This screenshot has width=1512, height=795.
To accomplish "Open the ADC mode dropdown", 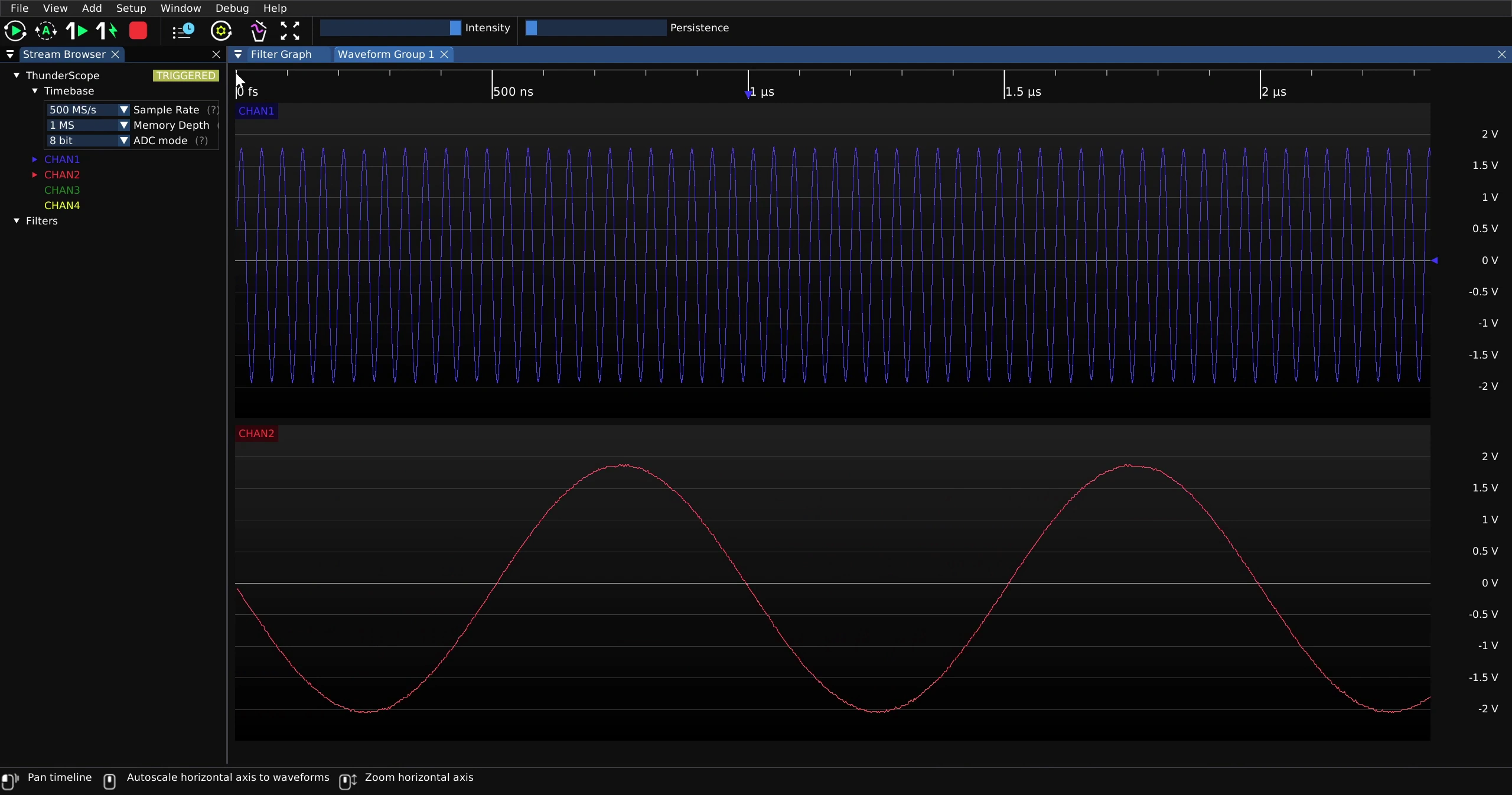I will [x=87, y=141].
